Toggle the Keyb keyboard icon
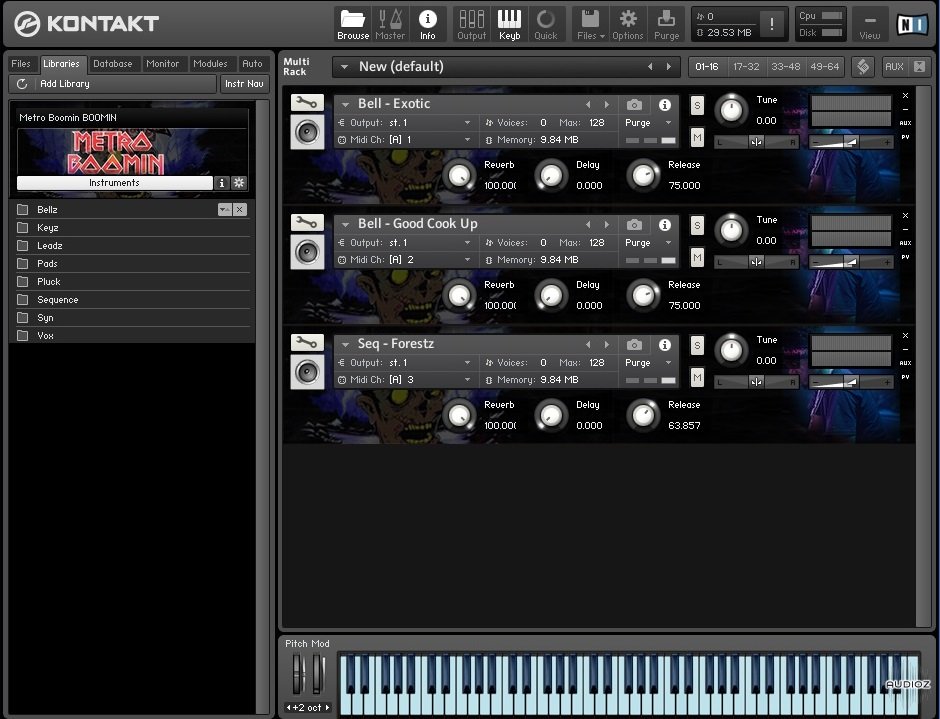This screenshot has width=940, height=719. point(509,24)
